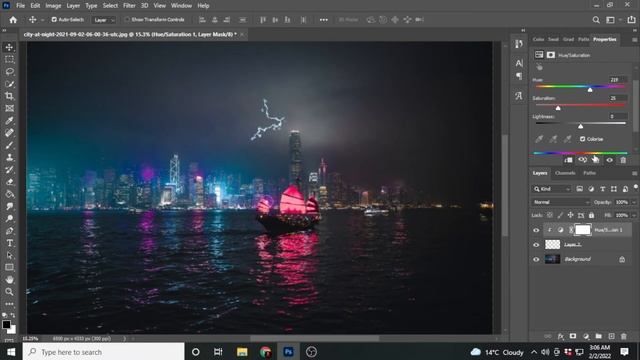Add a layer mask in Layers panel
Screen dimensions: 640x360
tap(573, 336)
